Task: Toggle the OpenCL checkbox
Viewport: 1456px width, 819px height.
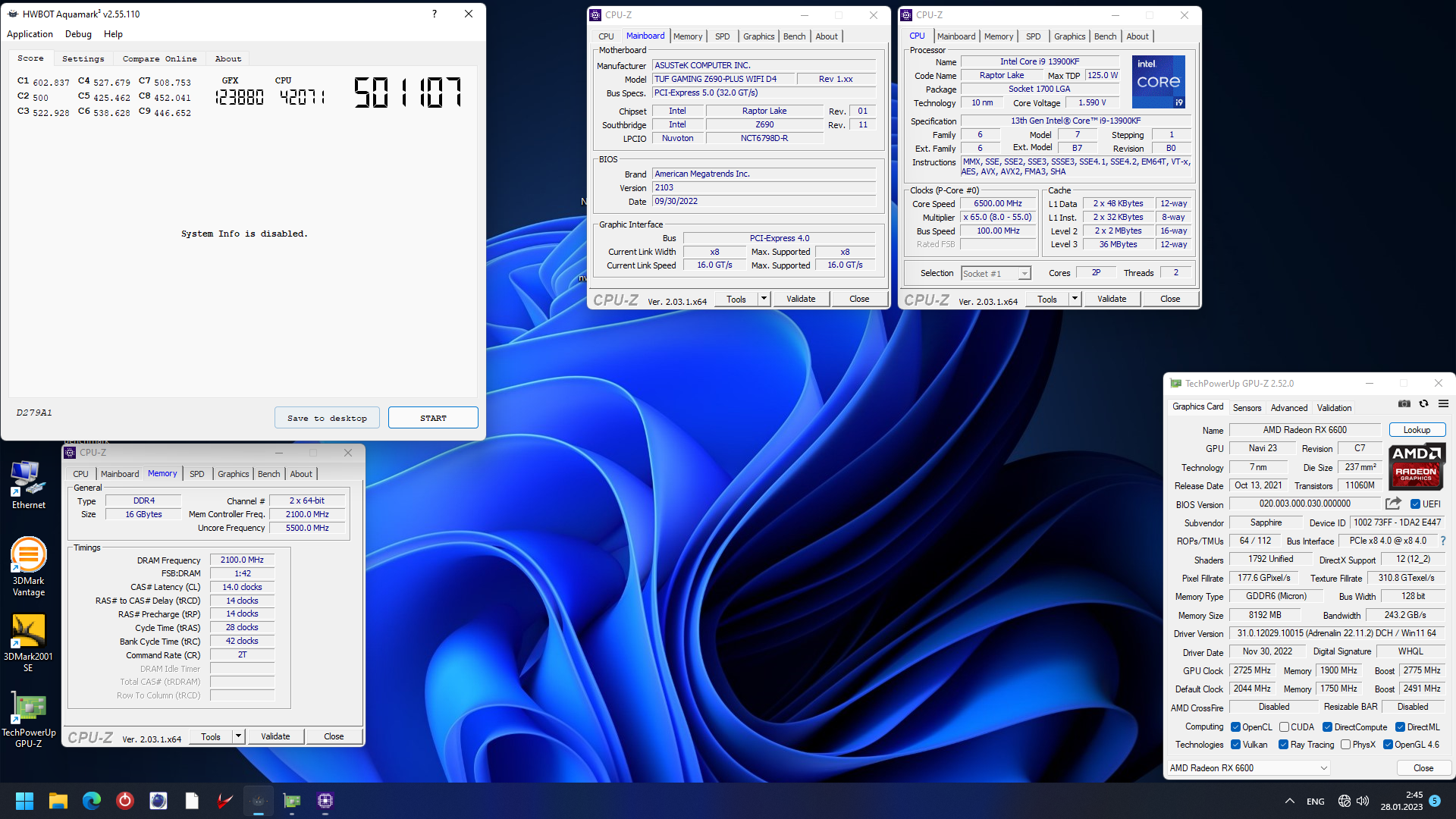Action: pyautogui.click(x=1235, y=727)
